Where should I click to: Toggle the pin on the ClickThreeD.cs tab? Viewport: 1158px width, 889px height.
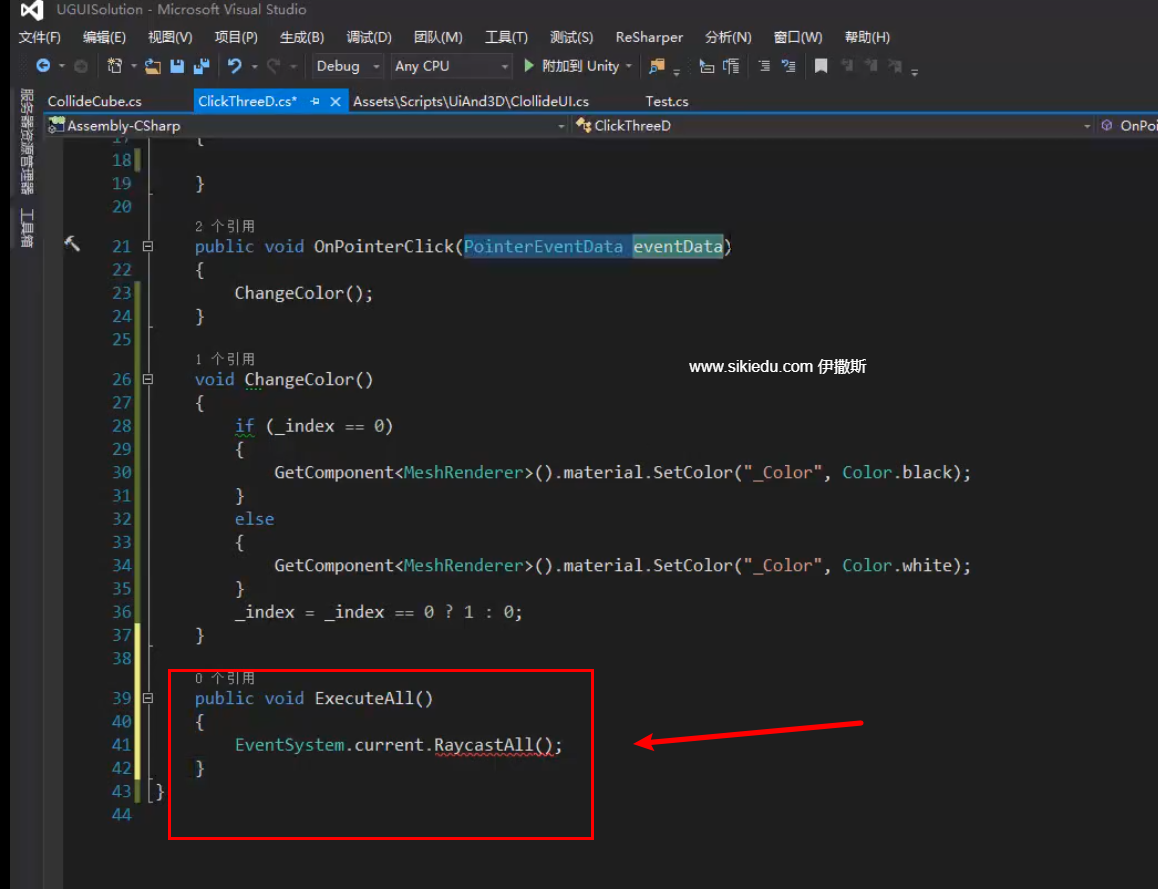tap(315, 101)
